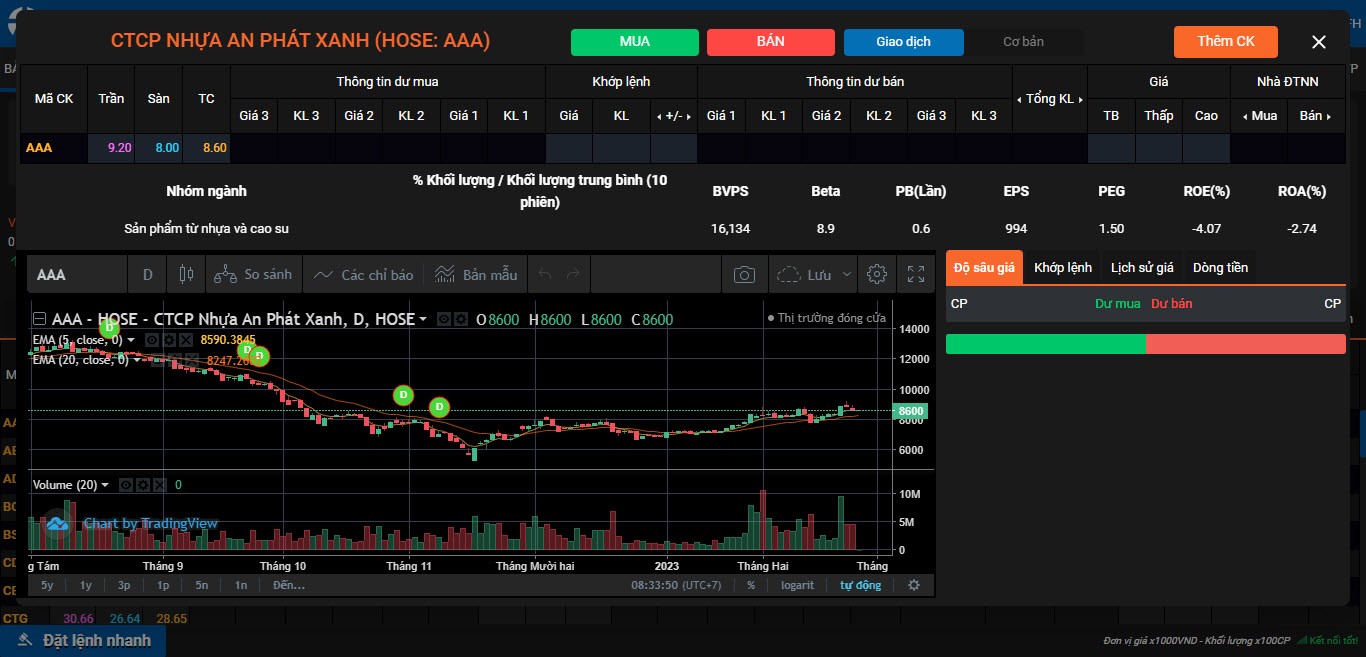Toggle percent scale on chart axis

pyautogui.click(x=750, y=585)
